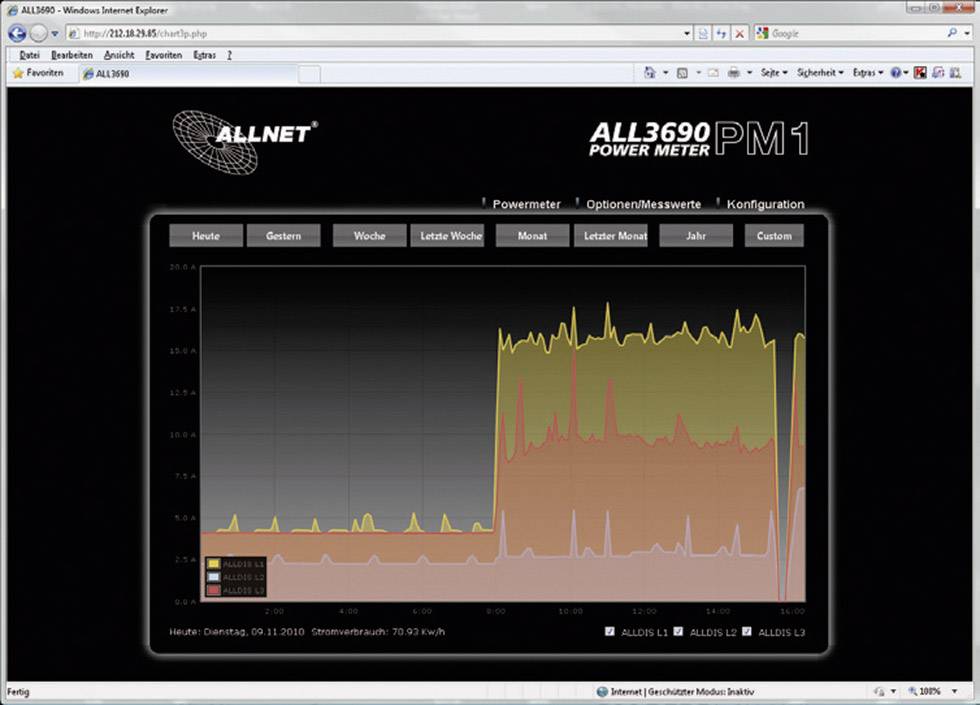Open the Powermeter page link

pyautogui.click(x=526, y=204)
